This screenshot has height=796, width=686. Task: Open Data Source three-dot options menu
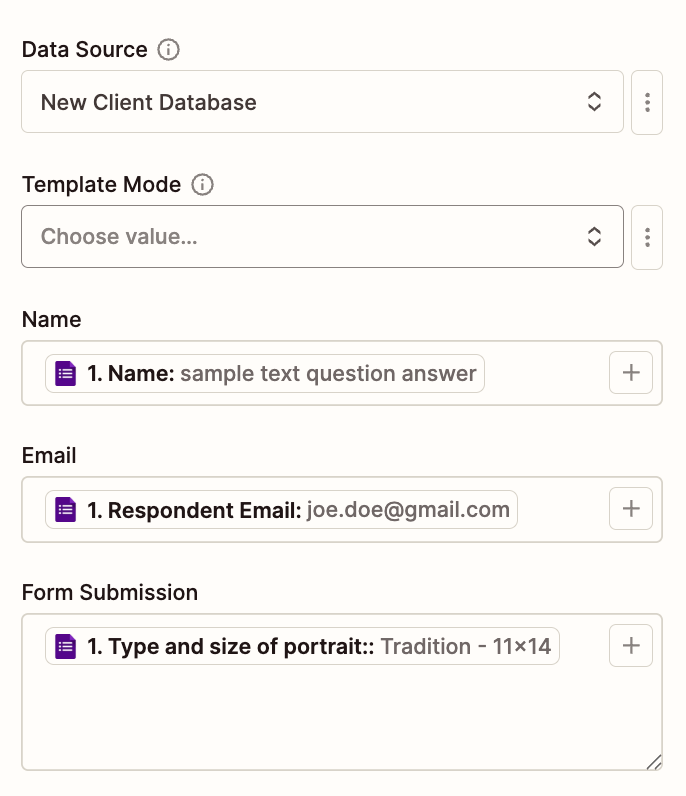pyautogui.click(x=648, y=102)
